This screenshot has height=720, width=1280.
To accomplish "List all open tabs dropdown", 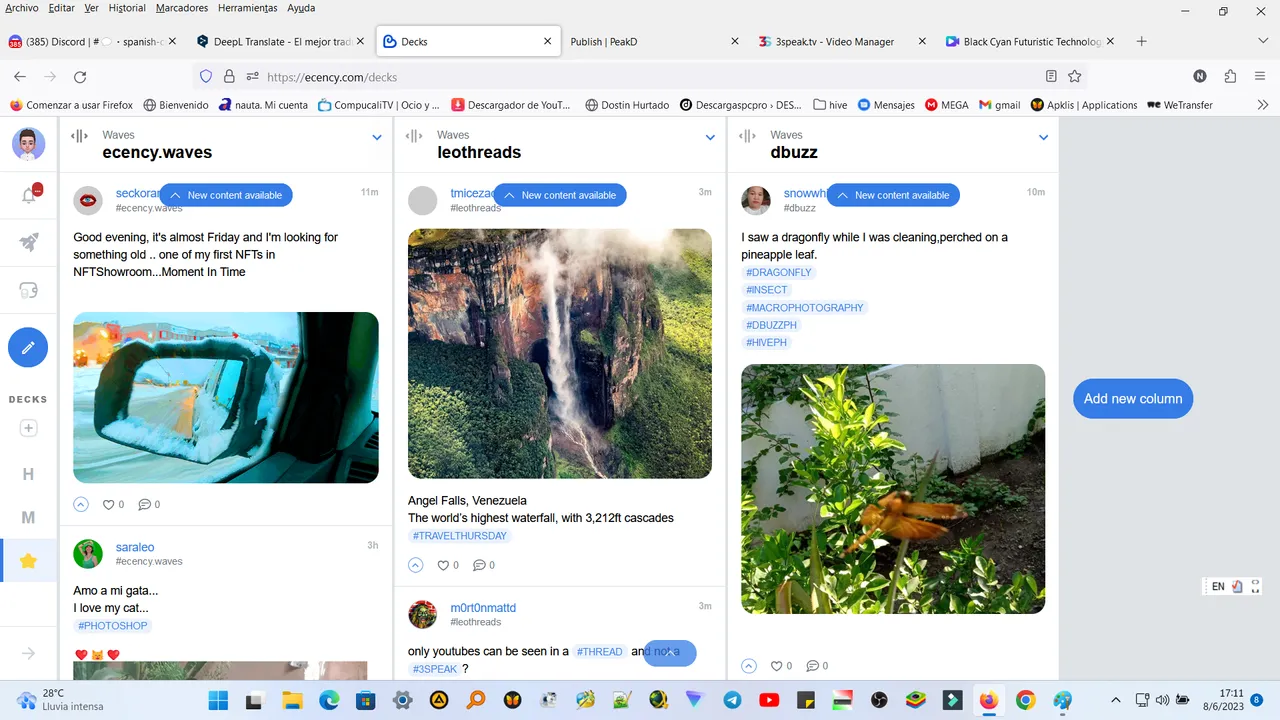I will [x=1262, y=42].
